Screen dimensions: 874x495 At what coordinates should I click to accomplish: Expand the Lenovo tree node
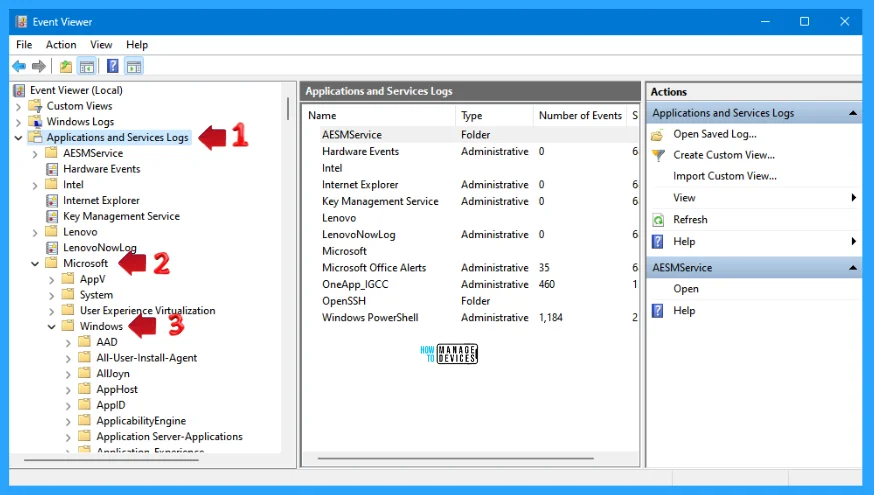(x=35, y=232)
